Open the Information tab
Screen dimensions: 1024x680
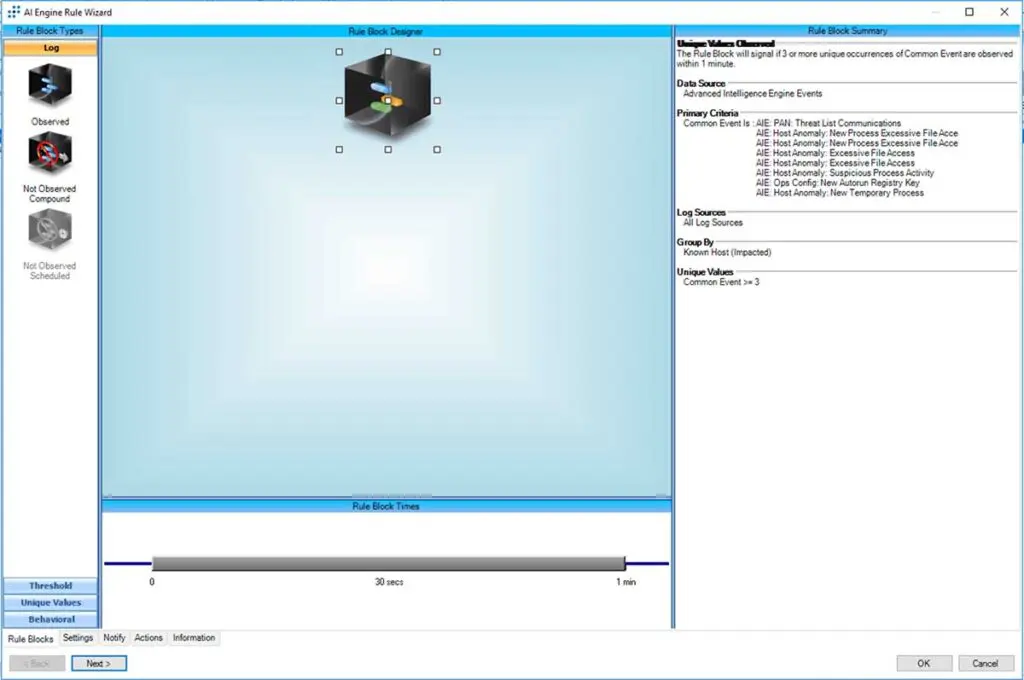tap(193, 637)
